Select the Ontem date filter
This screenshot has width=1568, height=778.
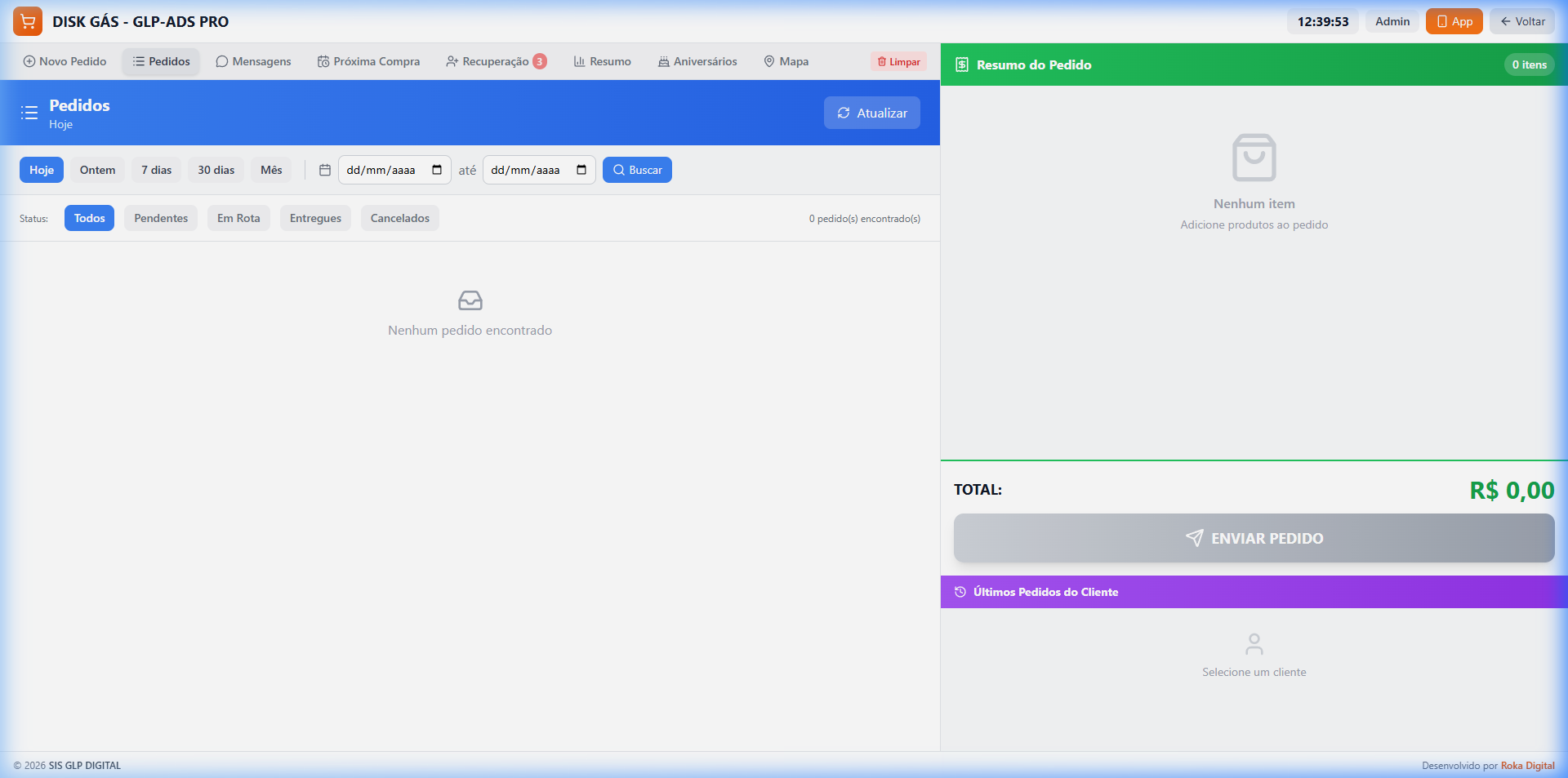point(97,170)
